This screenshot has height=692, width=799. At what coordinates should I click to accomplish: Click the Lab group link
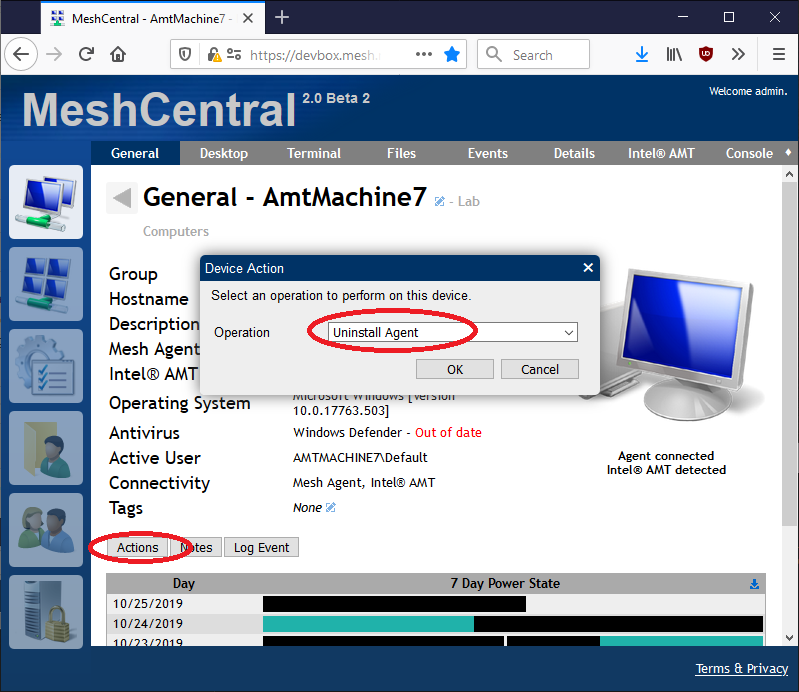[468, 201]
